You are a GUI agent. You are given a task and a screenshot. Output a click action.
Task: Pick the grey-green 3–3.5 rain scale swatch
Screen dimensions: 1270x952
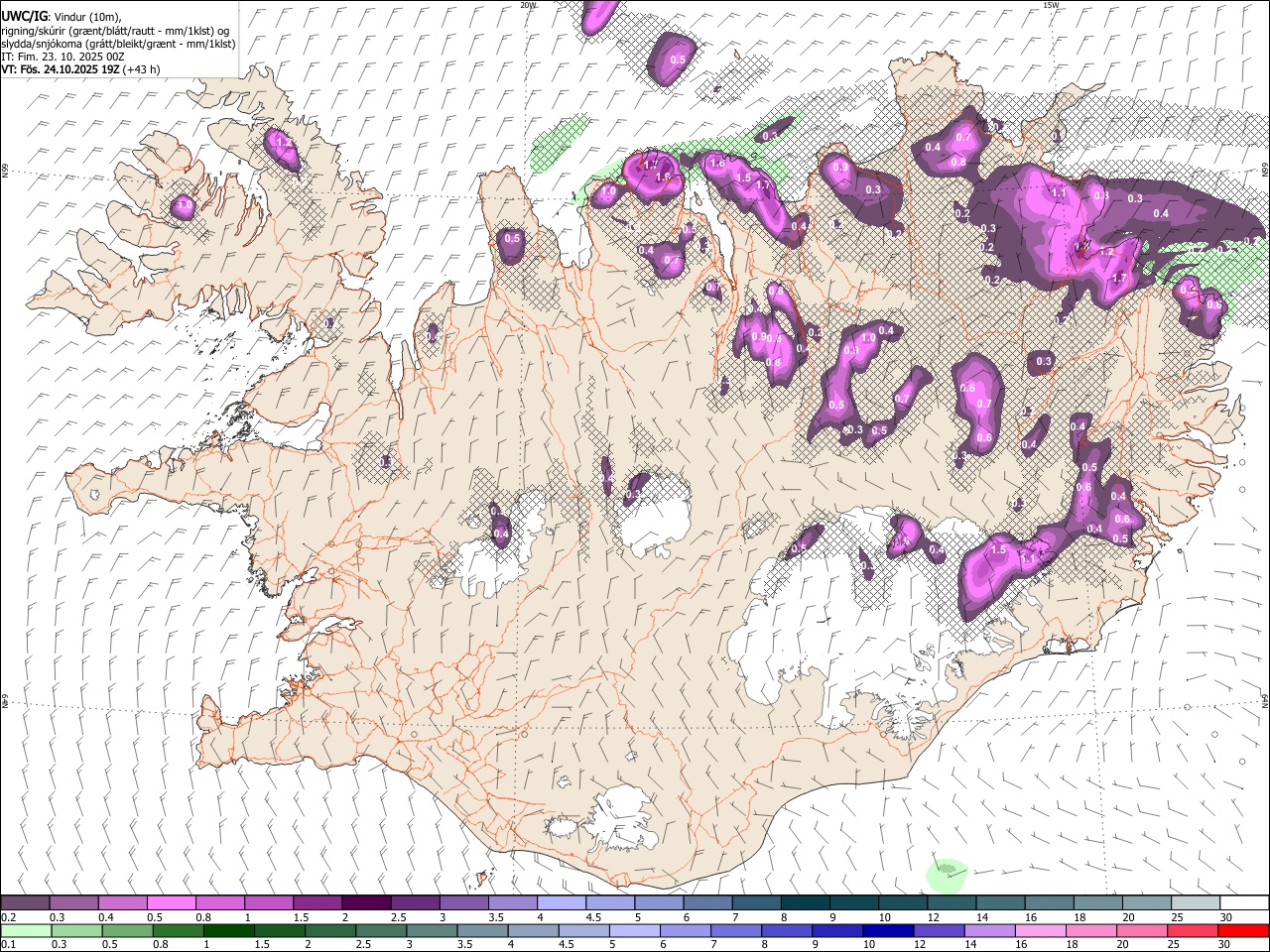pyautogui.click(x=430, y=930)
